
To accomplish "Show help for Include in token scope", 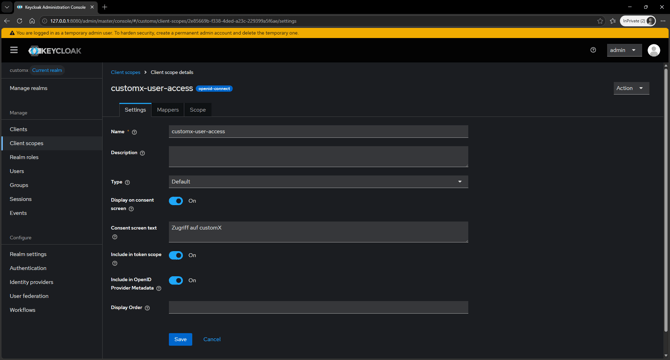I will coord(115,263).
